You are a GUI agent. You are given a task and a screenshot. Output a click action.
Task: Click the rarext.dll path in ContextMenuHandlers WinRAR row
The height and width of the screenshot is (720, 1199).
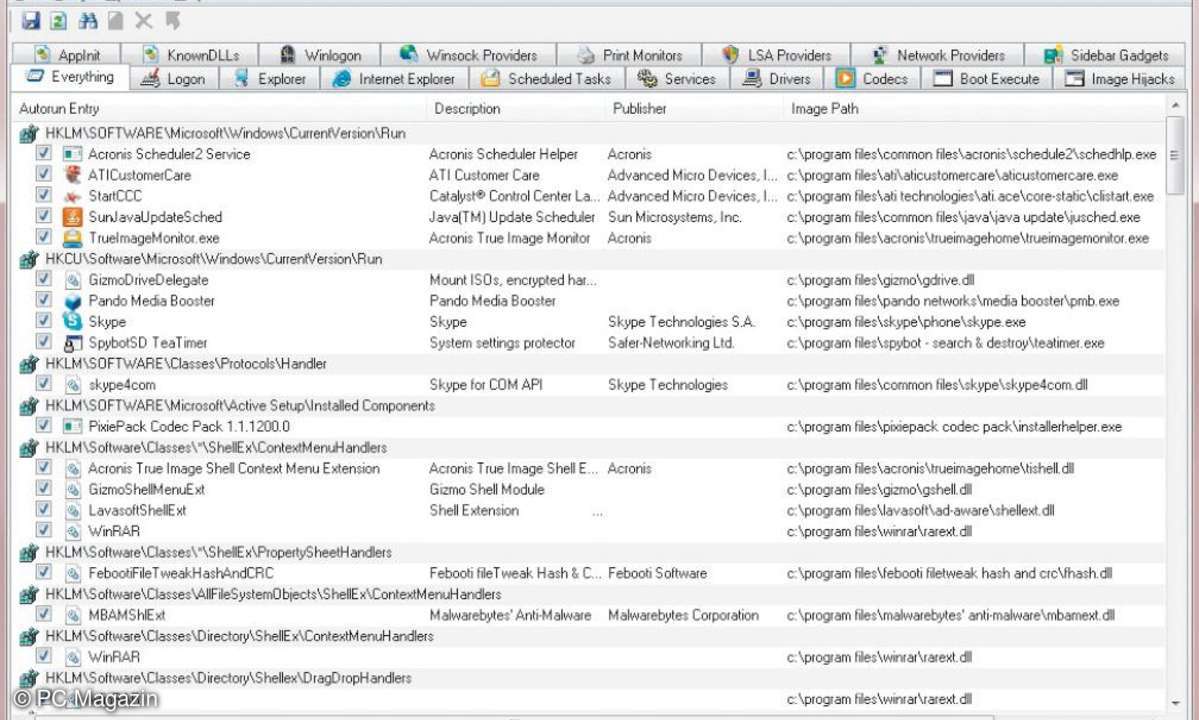coord(879,531)
